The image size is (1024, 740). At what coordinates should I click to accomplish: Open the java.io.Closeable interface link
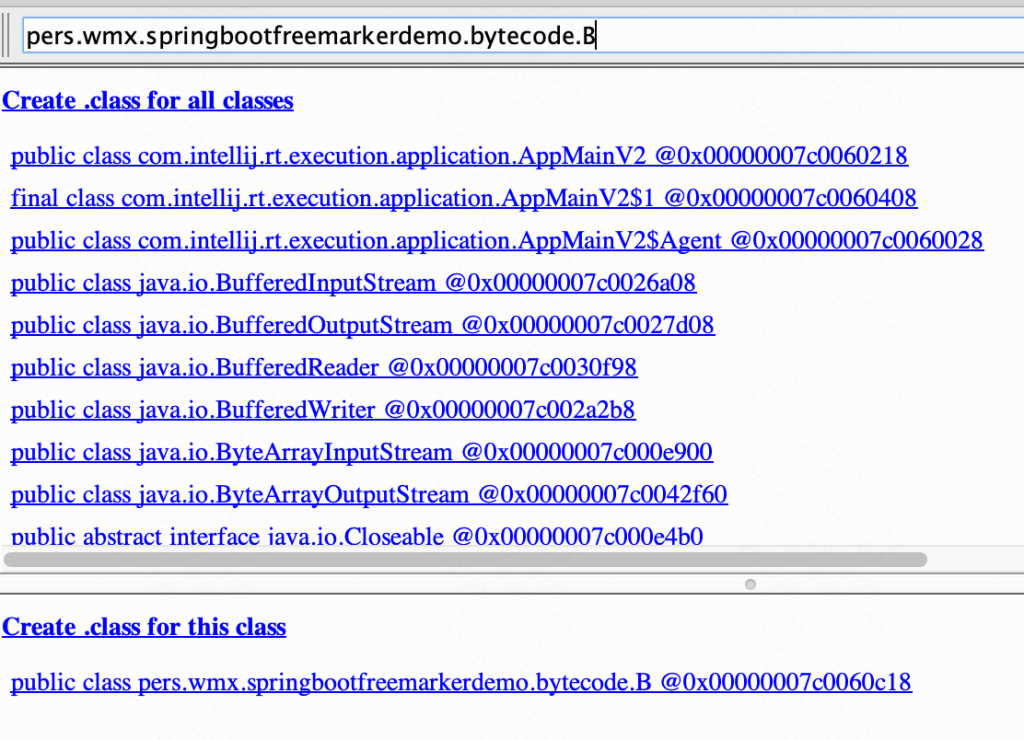[356, 536]
